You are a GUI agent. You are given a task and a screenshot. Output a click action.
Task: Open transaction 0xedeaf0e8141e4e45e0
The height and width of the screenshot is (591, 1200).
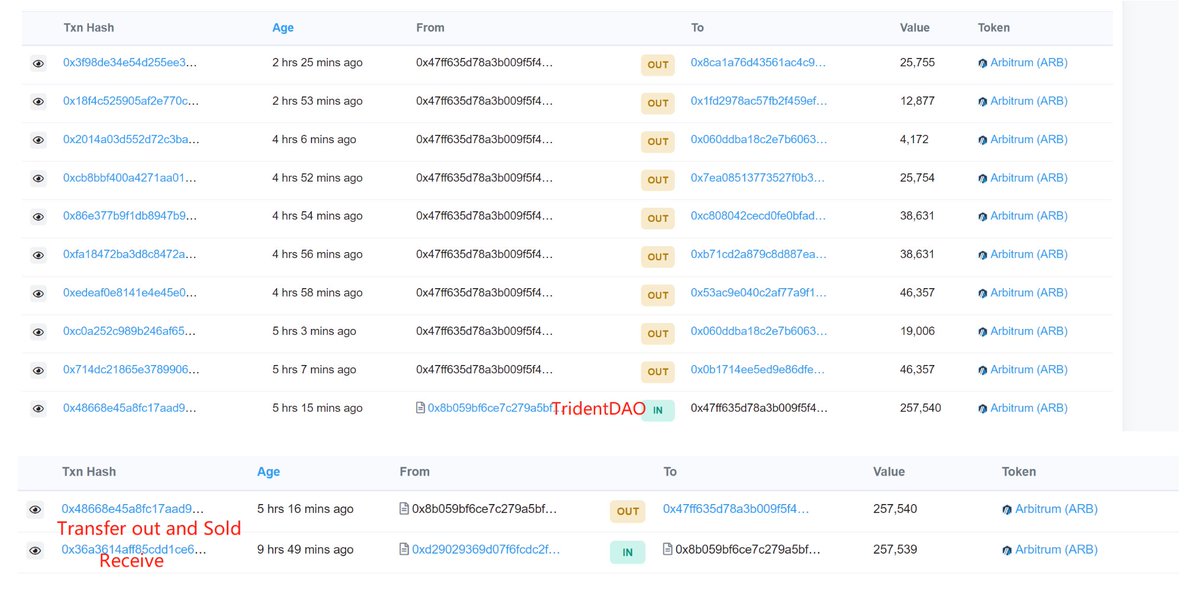pyautogui.click(x=130, y=292)
